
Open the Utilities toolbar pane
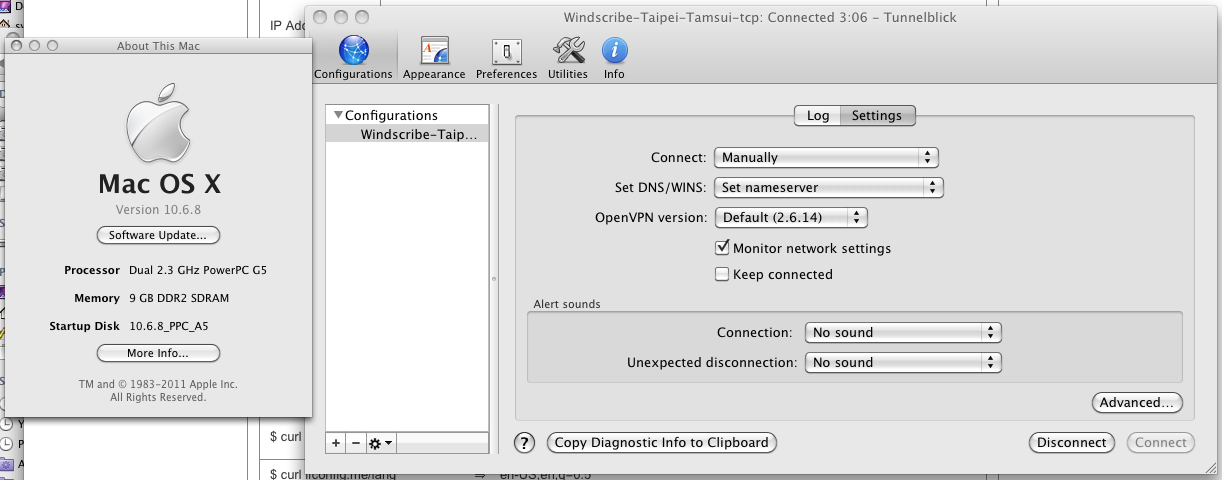tap(568, 58)
